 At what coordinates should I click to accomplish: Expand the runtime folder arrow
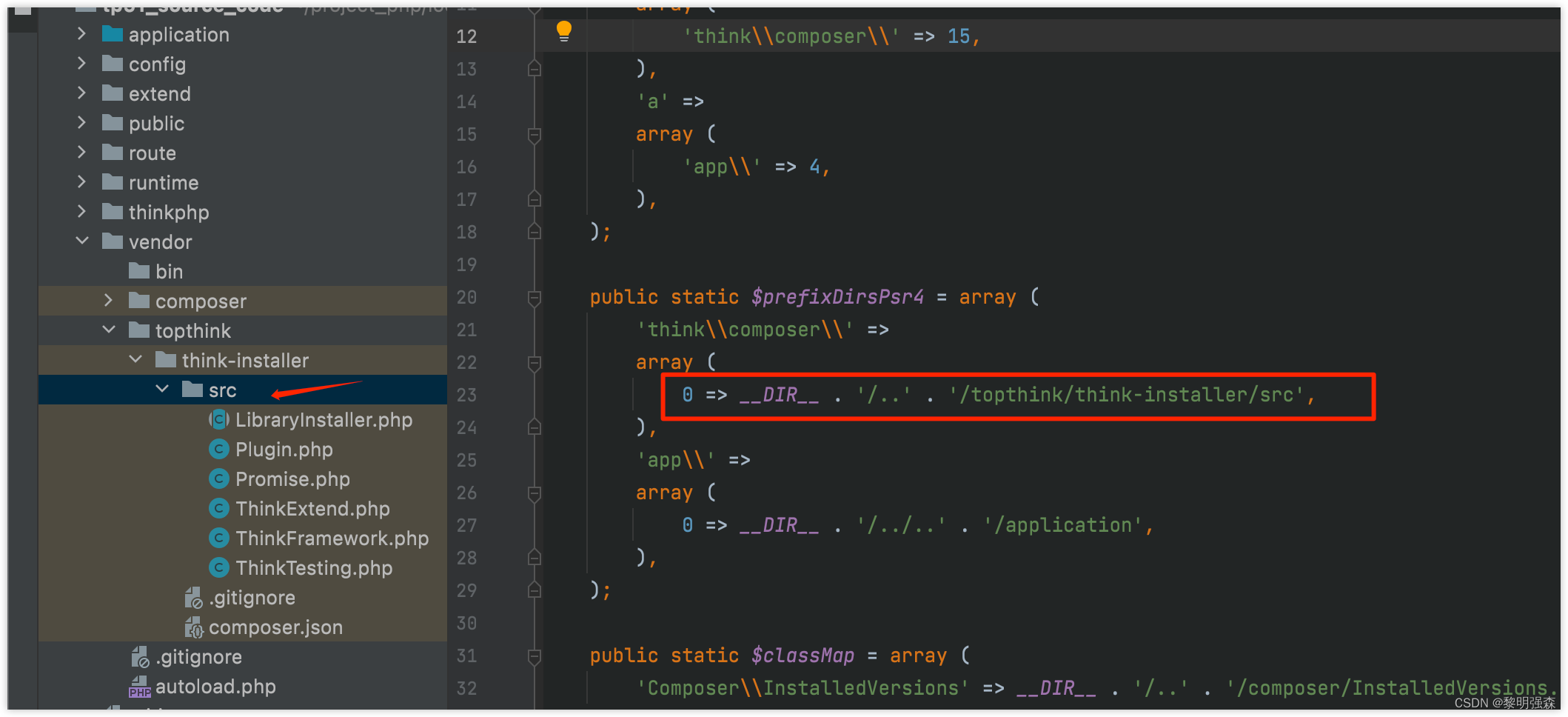81,182
